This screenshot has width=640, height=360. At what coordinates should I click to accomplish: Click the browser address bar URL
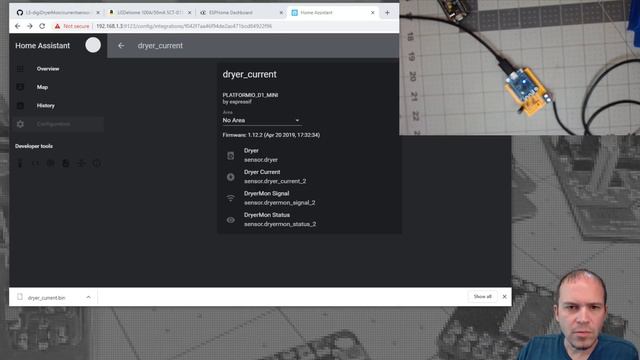[x=184, y=26]
